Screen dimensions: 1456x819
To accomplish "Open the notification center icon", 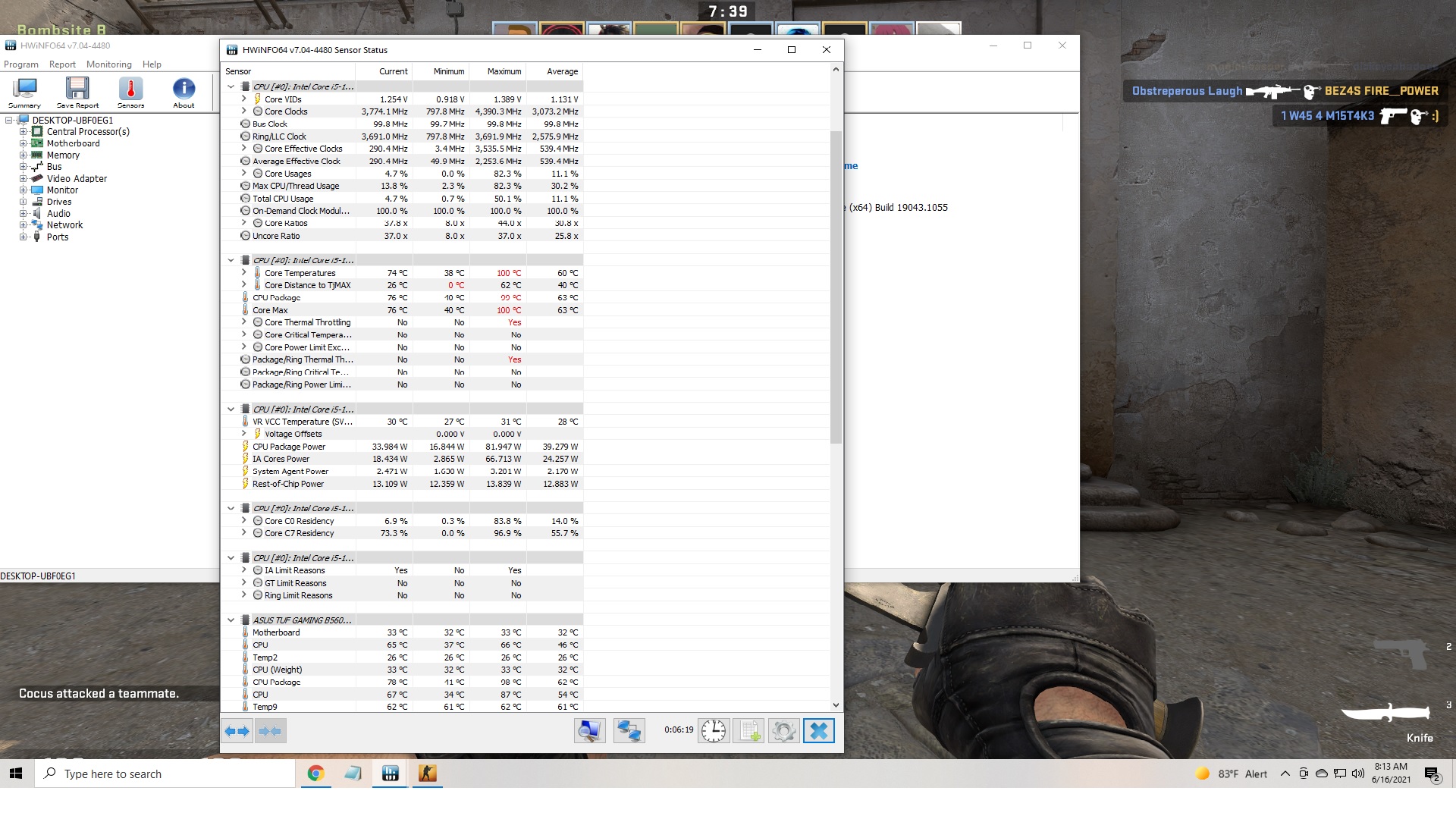I will (1432, 774).
